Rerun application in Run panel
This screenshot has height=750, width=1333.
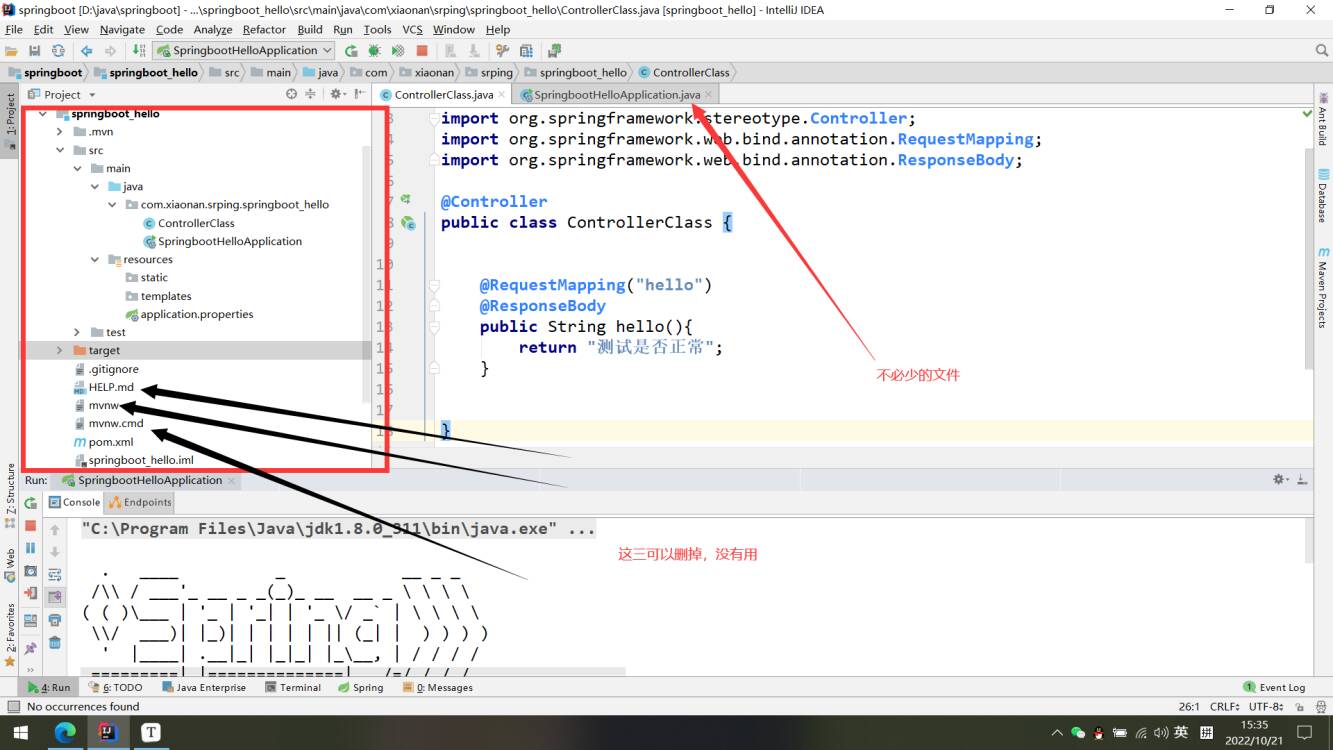click(x=31, y=503)
